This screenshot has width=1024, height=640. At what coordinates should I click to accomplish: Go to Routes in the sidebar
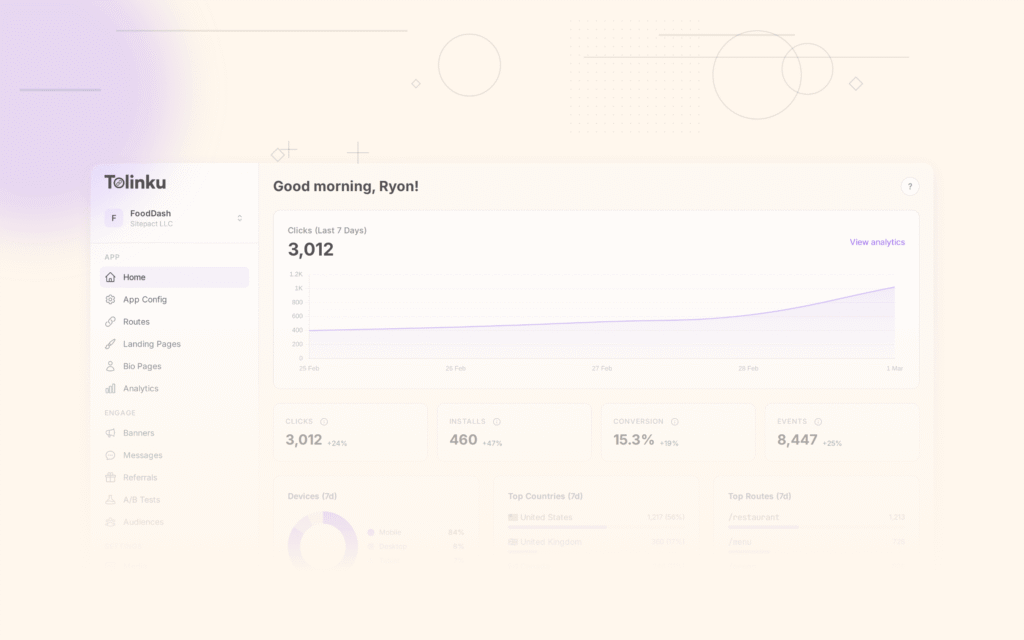pos(174,321)
